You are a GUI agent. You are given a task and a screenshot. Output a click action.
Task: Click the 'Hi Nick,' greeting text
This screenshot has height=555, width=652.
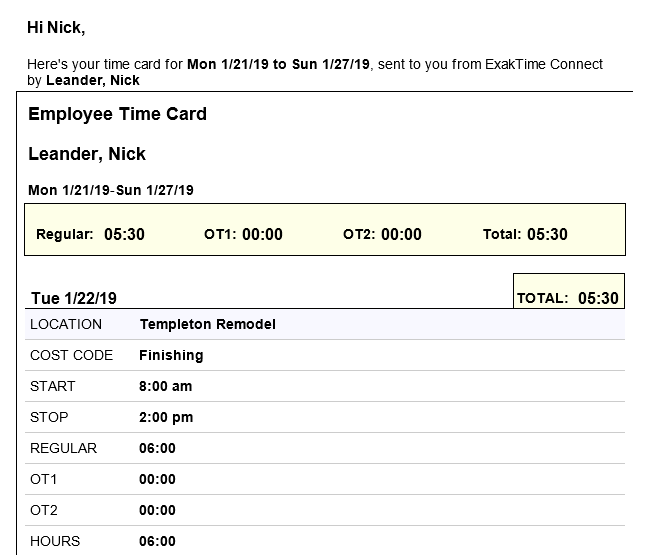pos(56,28)
